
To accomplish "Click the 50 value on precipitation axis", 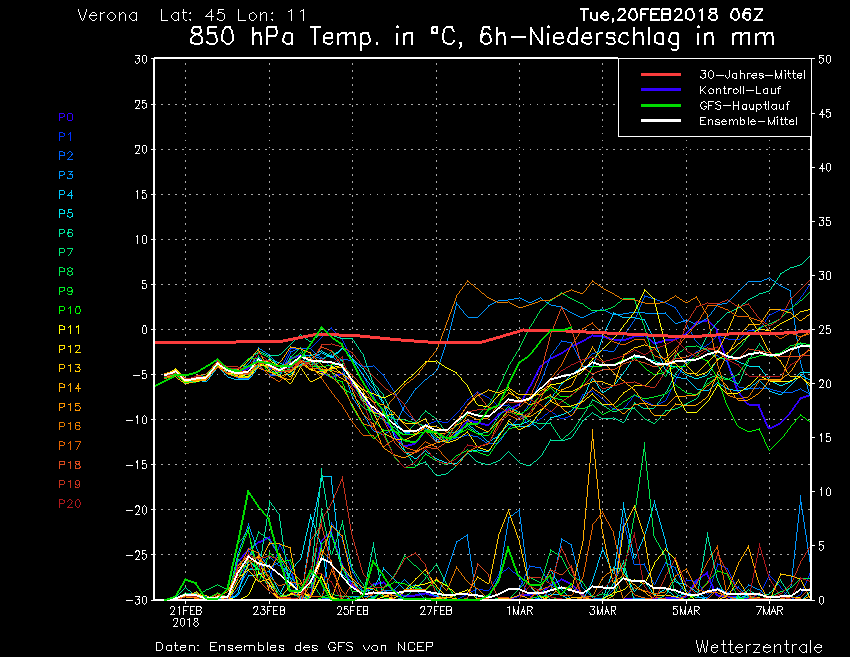I will 825,60.
